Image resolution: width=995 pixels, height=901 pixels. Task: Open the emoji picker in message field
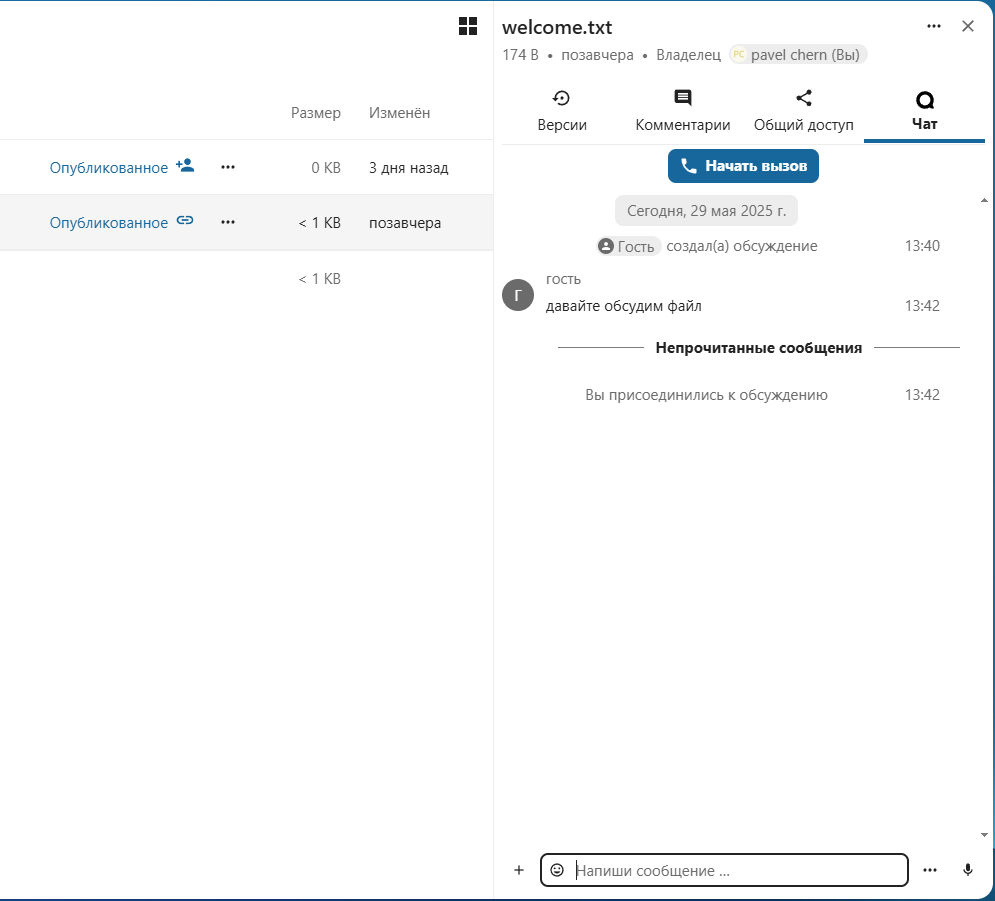click(557, 870)
